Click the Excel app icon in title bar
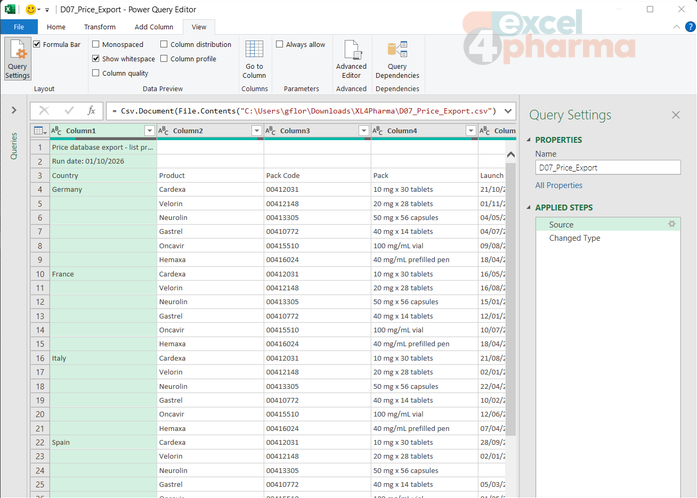697x498 pixels. click(x=10, y=9)
